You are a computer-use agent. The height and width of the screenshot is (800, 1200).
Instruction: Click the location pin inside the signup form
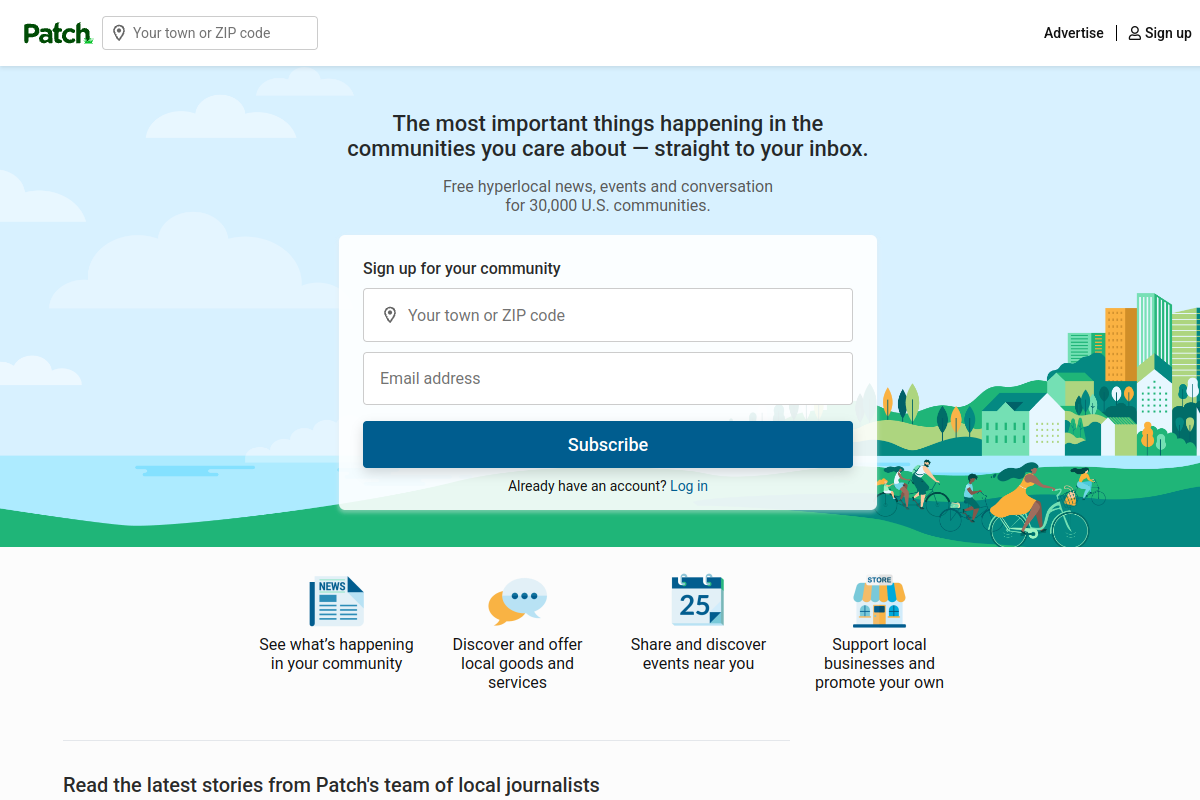click(x=390, y=314)
